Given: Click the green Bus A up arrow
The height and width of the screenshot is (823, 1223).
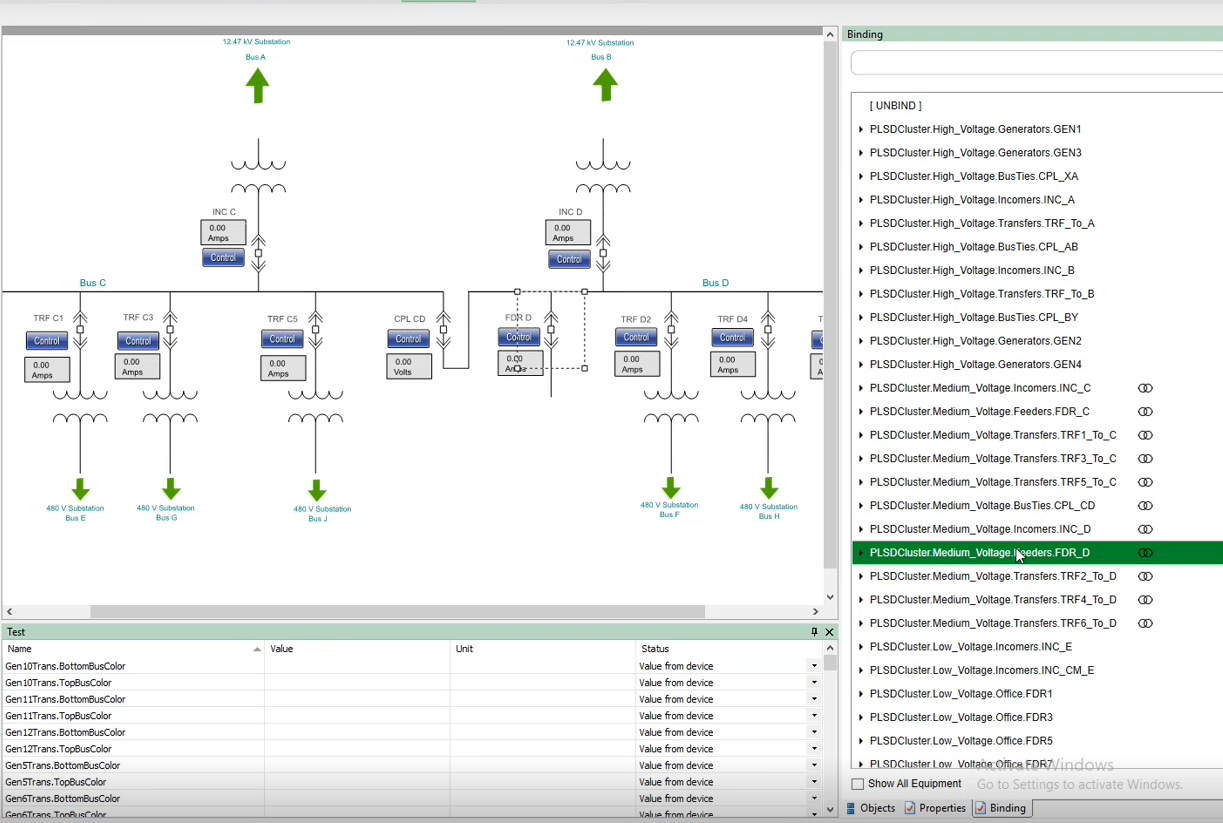Looking at the screenshot, I should pyautogui.click(x=257, y=86).
